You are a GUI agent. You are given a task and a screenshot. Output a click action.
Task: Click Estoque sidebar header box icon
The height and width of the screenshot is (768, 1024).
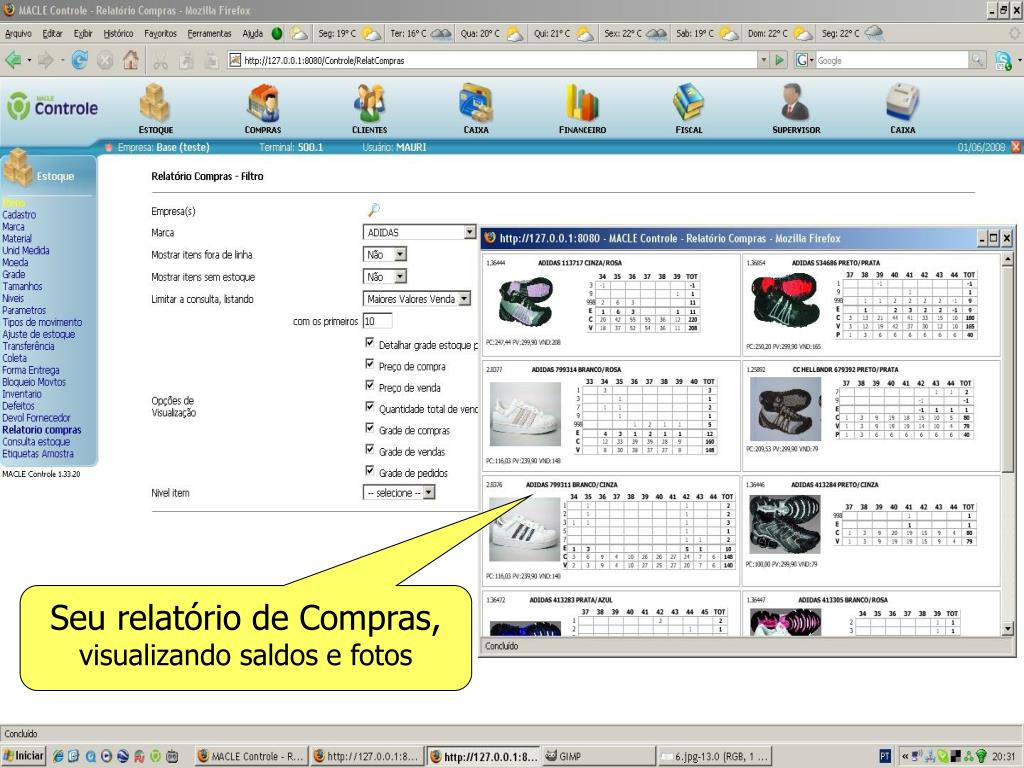click(x=18, y=167)
